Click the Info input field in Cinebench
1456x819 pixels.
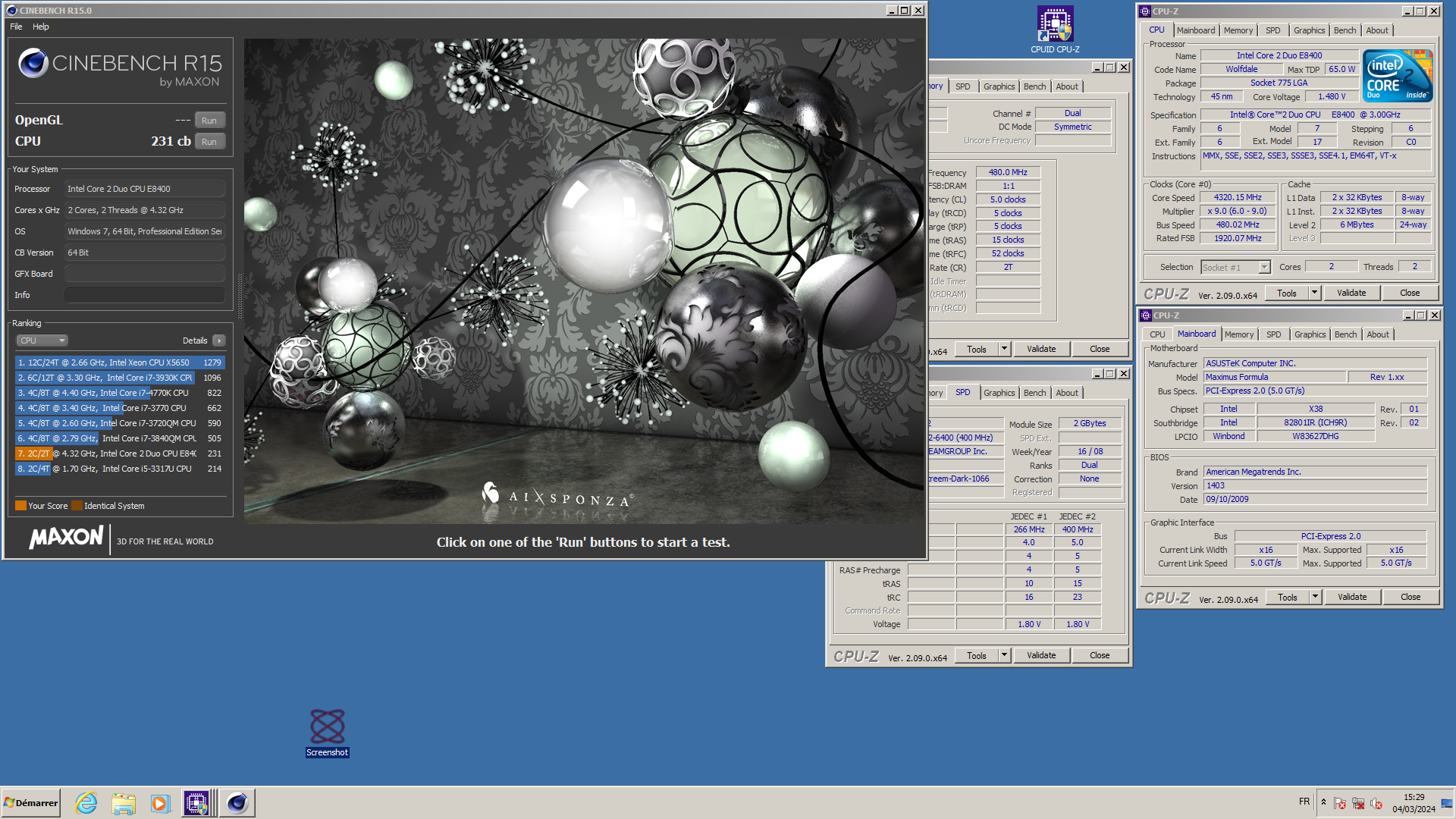[144, 295]
